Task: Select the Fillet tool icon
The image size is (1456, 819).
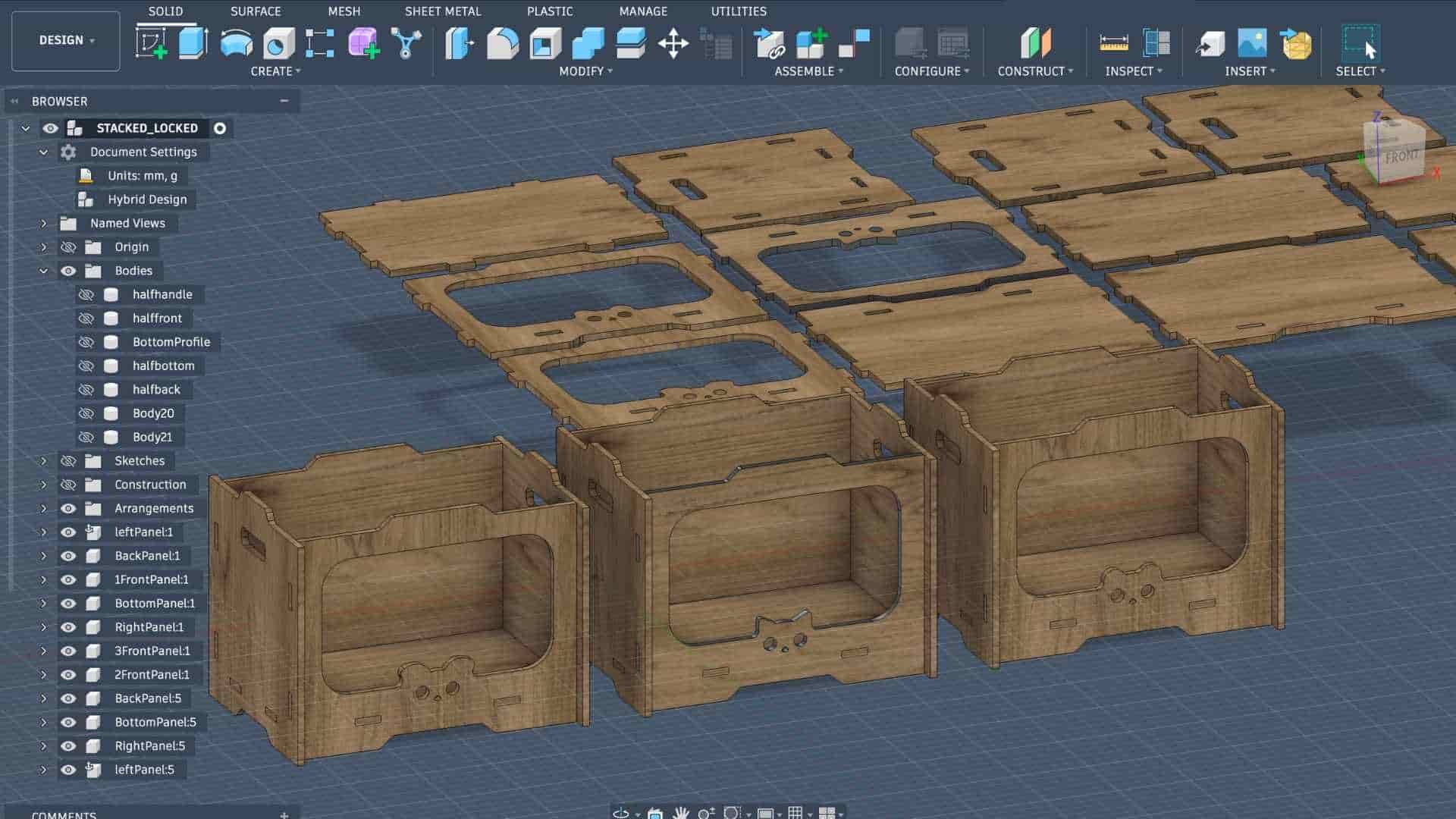Action: pyautogui.click(x=502, y=42)
